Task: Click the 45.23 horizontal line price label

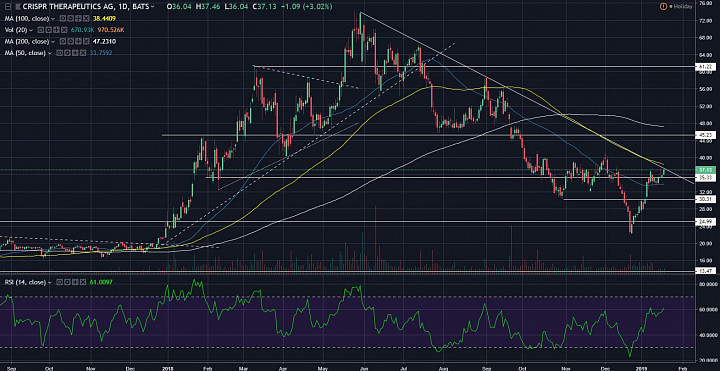Action: point(705,135)
